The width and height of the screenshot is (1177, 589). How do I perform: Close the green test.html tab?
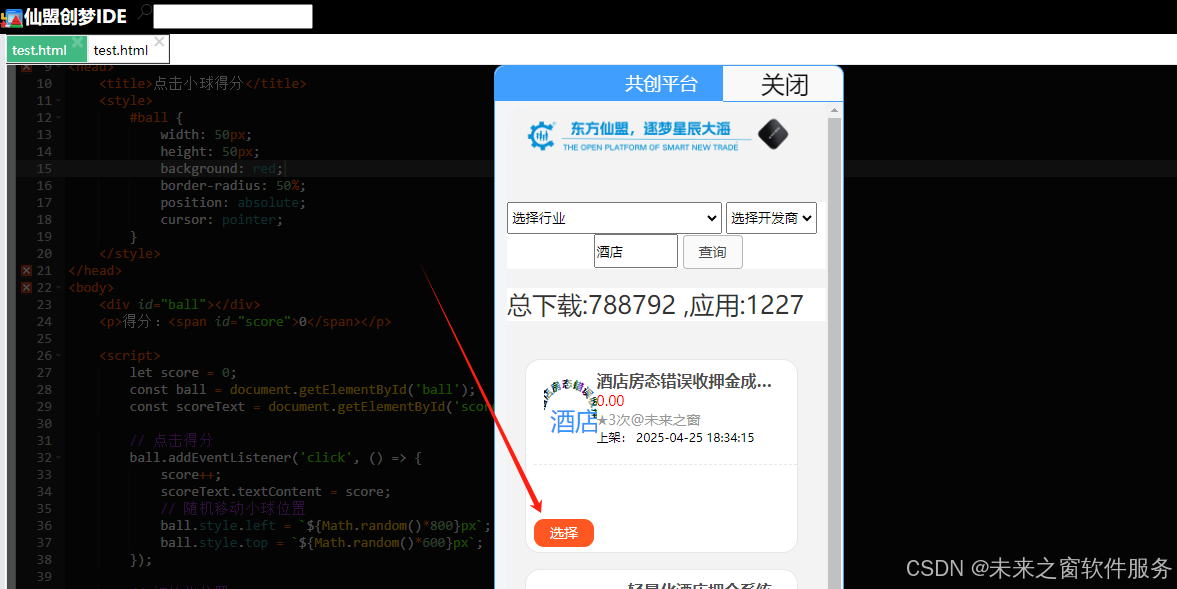click(x=78, y=42)
